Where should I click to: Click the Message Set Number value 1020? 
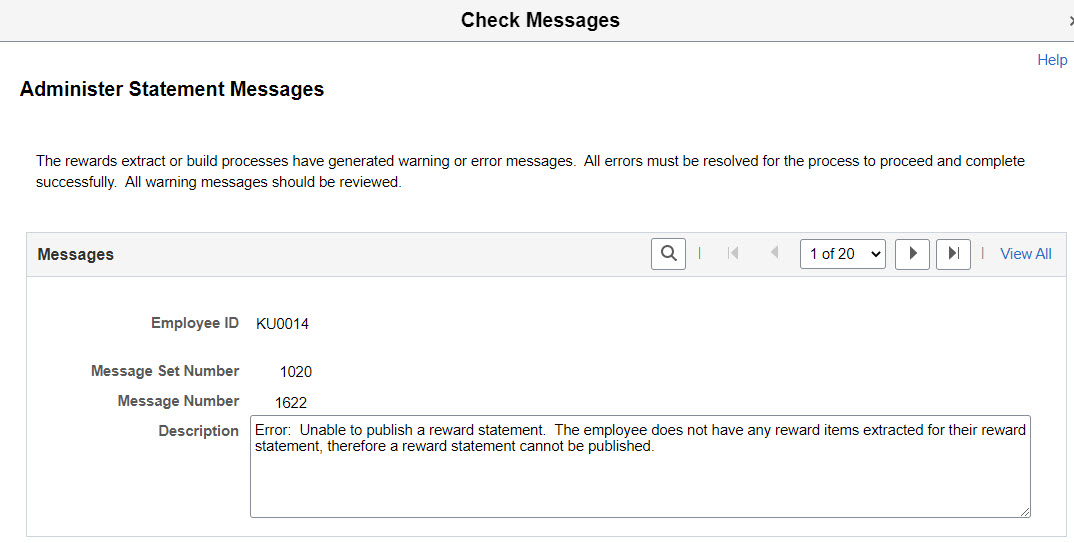pyautogui.click(x=296, y=372)
